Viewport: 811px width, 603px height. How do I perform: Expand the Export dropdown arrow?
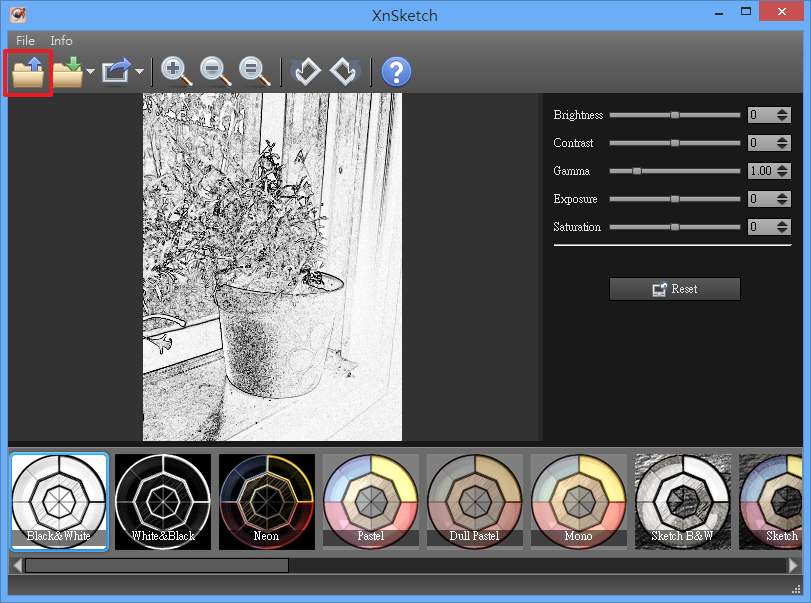point(139,72)
